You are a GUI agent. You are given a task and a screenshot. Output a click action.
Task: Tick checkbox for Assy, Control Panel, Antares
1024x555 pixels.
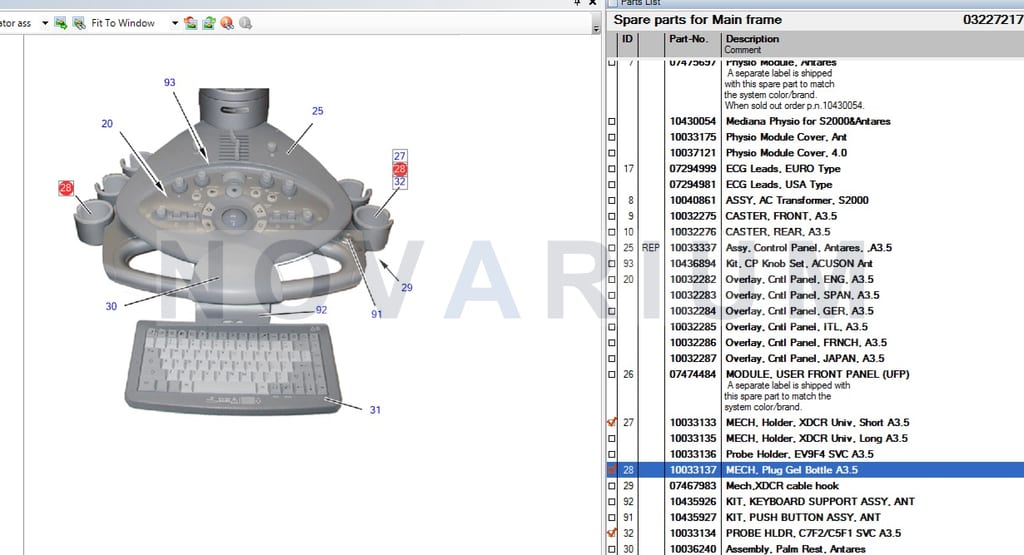point(612,248)
